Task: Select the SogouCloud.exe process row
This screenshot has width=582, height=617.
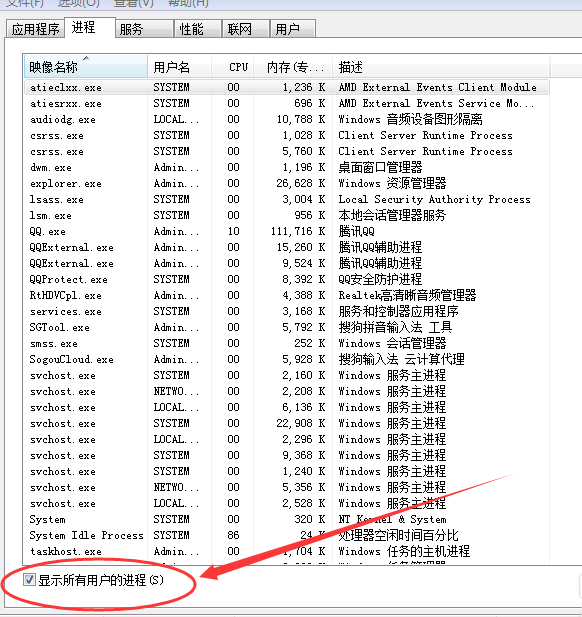Action: coord(287,359)
